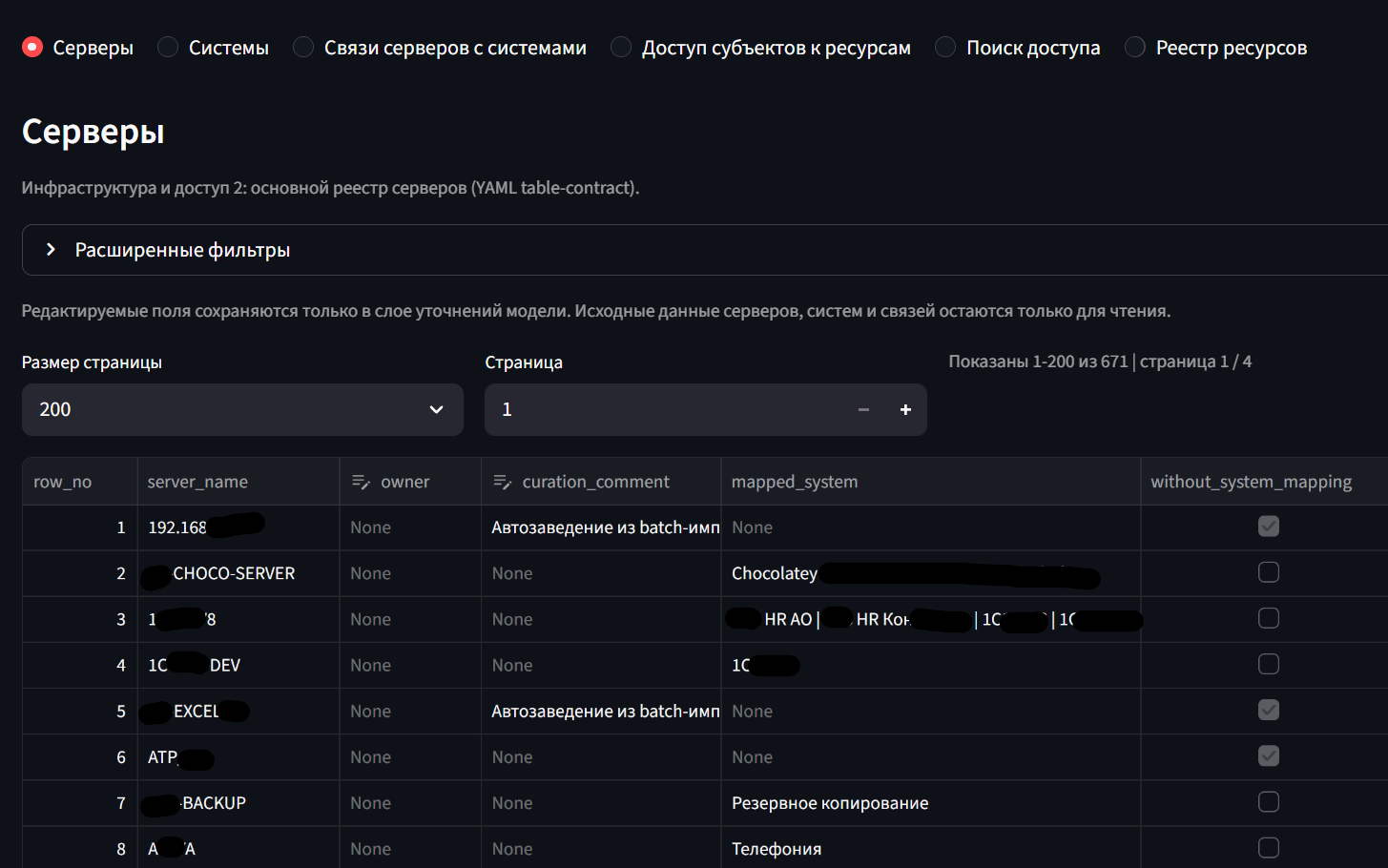Image resolution: width=1388 pixels, height=868 pixels.
Task: Click the curation comment cell in EXCEL row
Action: coord(601,712)
